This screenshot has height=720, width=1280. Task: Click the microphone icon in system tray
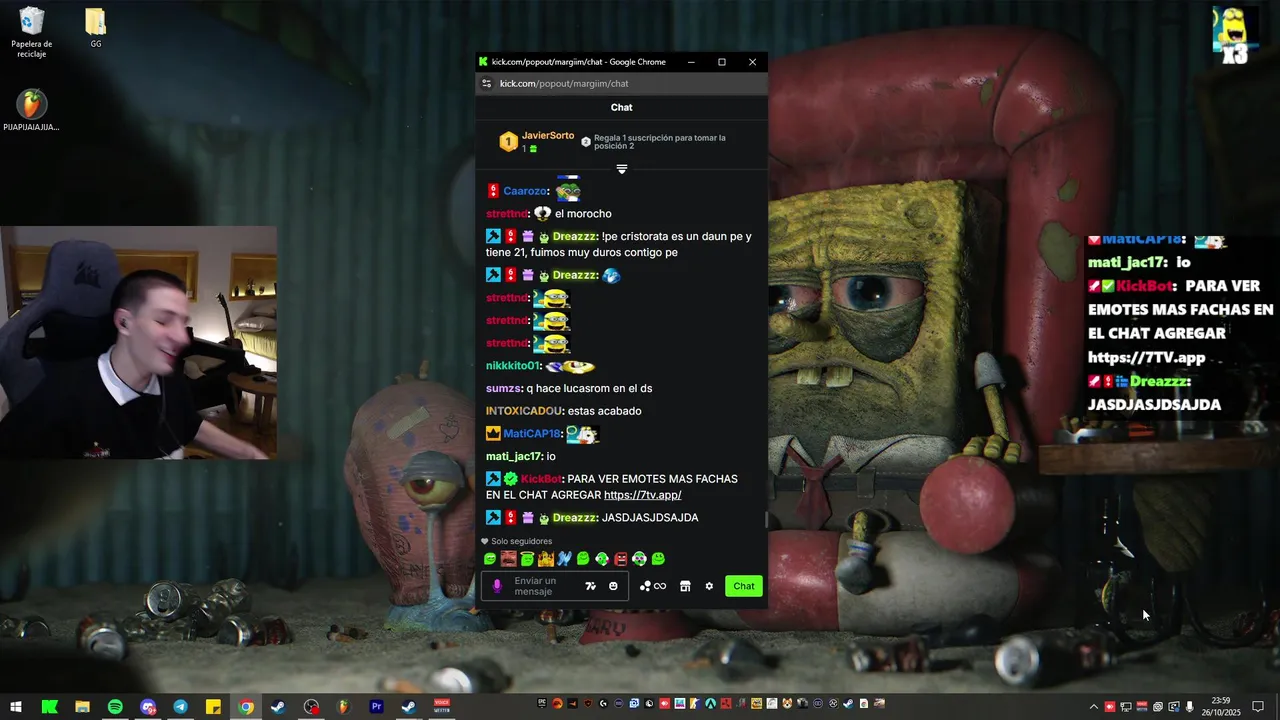pos(1190,707)
